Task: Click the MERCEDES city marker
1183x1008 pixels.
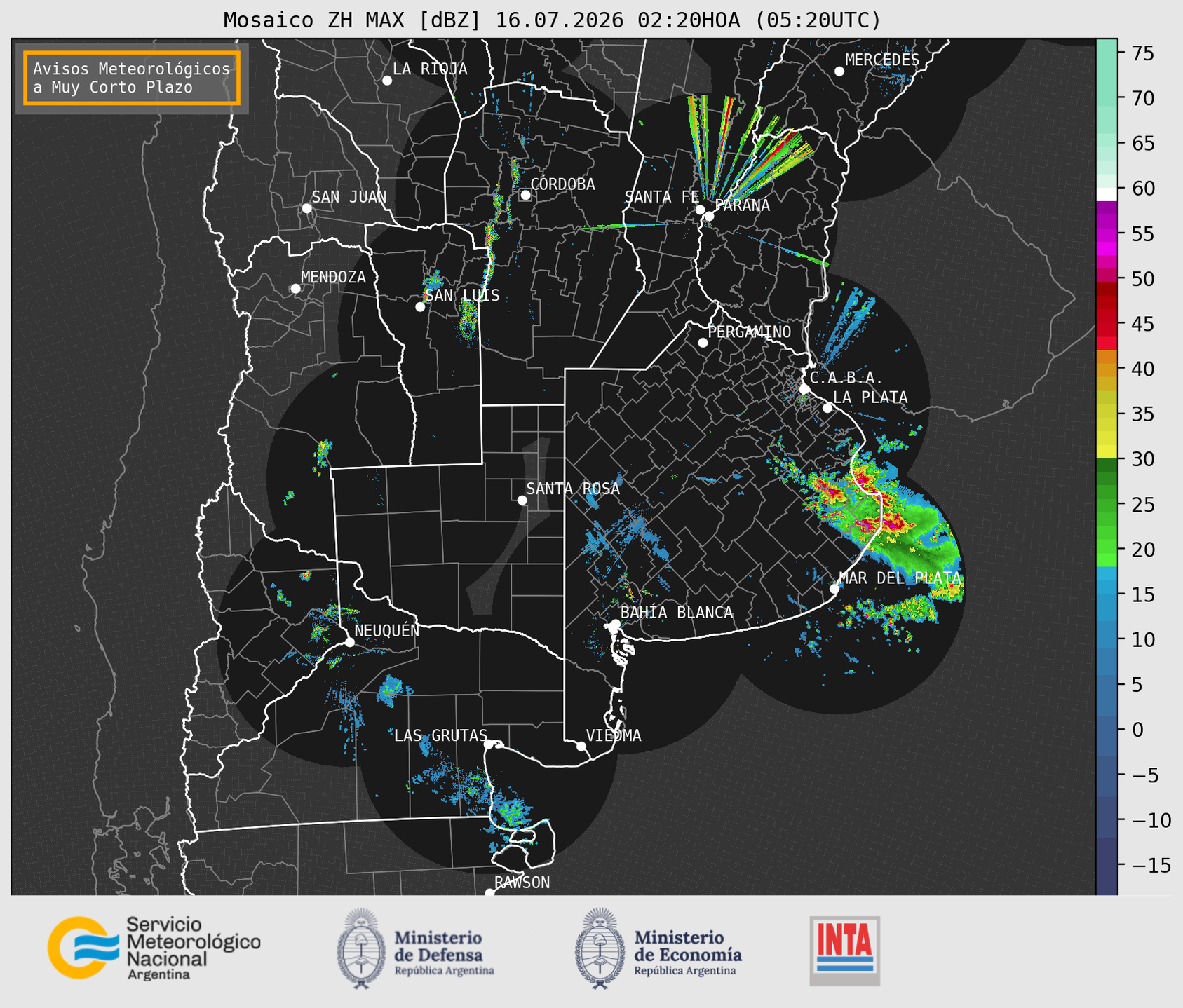Action: tap(839, 71)
